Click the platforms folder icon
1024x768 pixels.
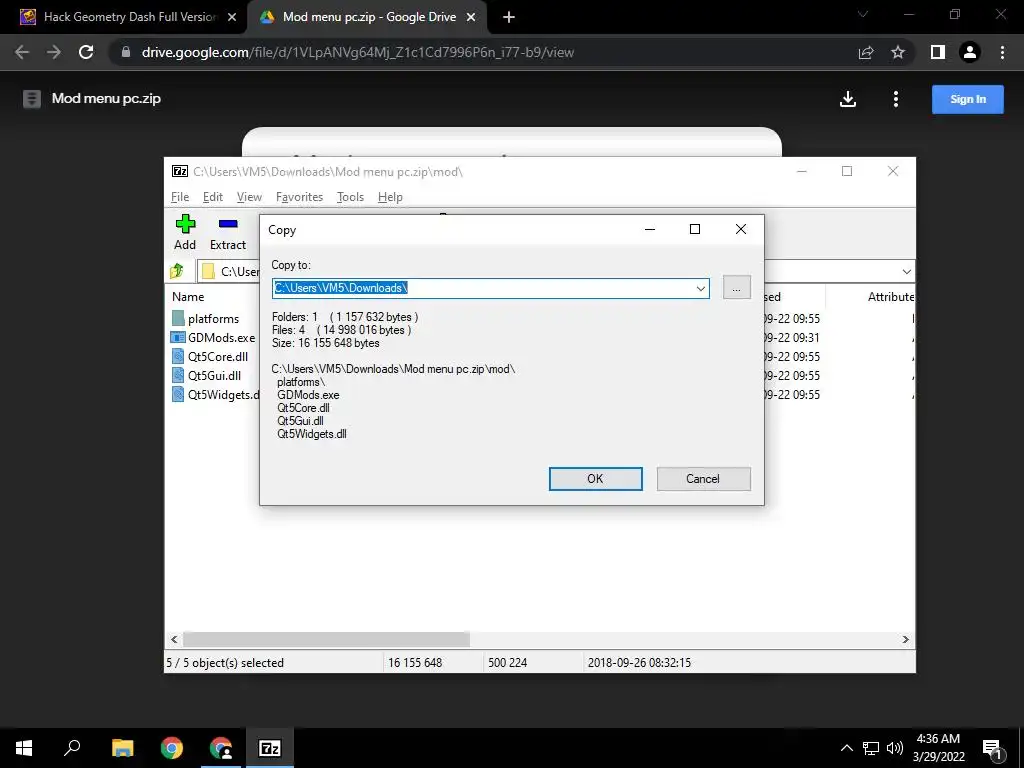click(x=178, y=318)
